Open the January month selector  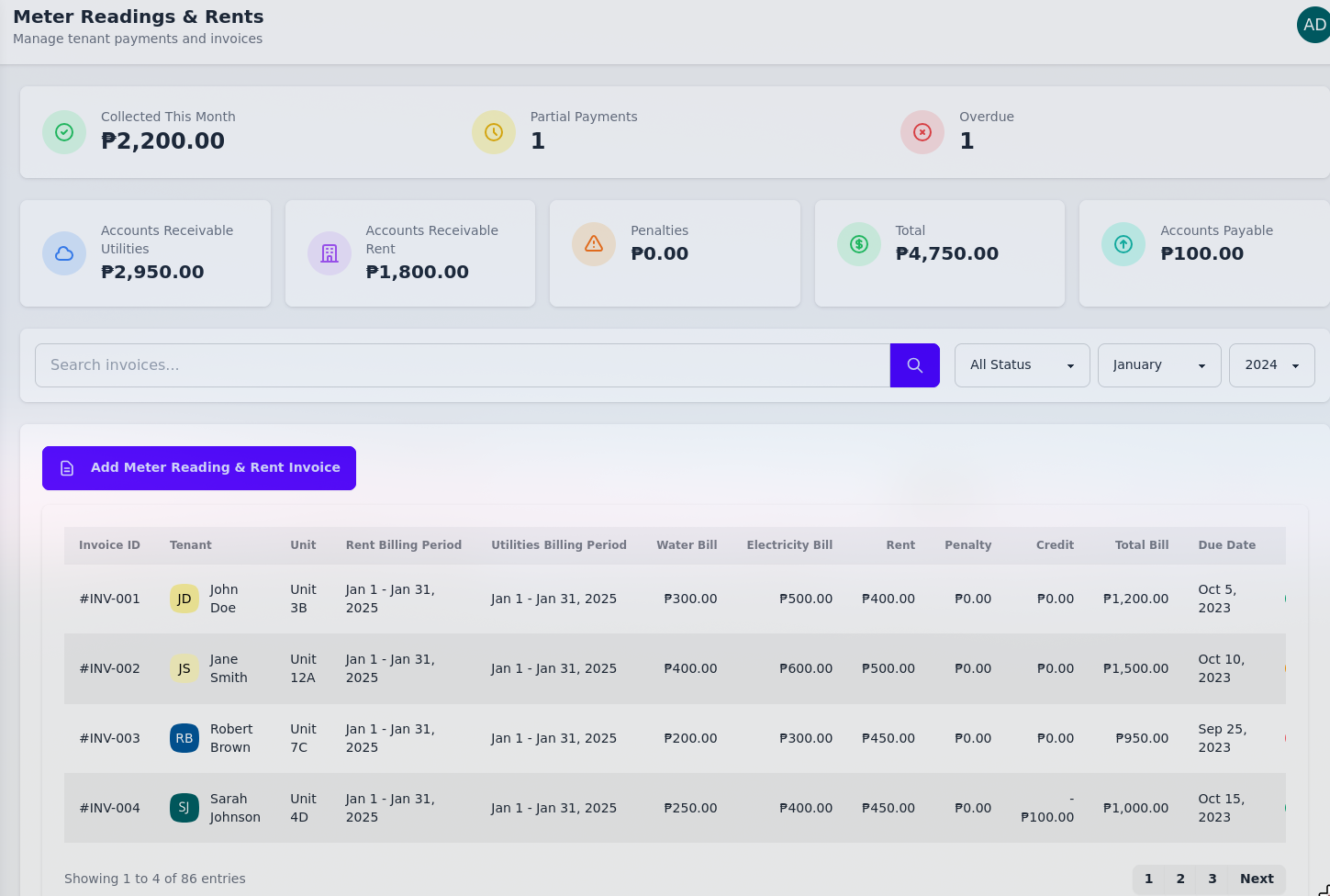(1158, 364)
